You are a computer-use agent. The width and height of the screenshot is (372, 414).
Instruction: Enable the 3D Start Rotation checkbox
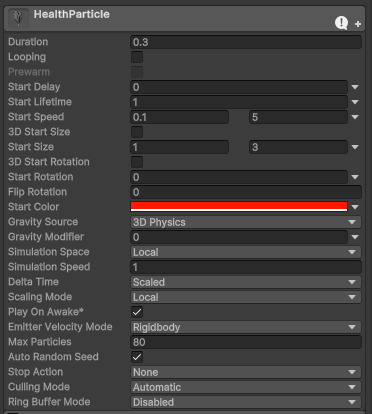click(x=137, y=162)
